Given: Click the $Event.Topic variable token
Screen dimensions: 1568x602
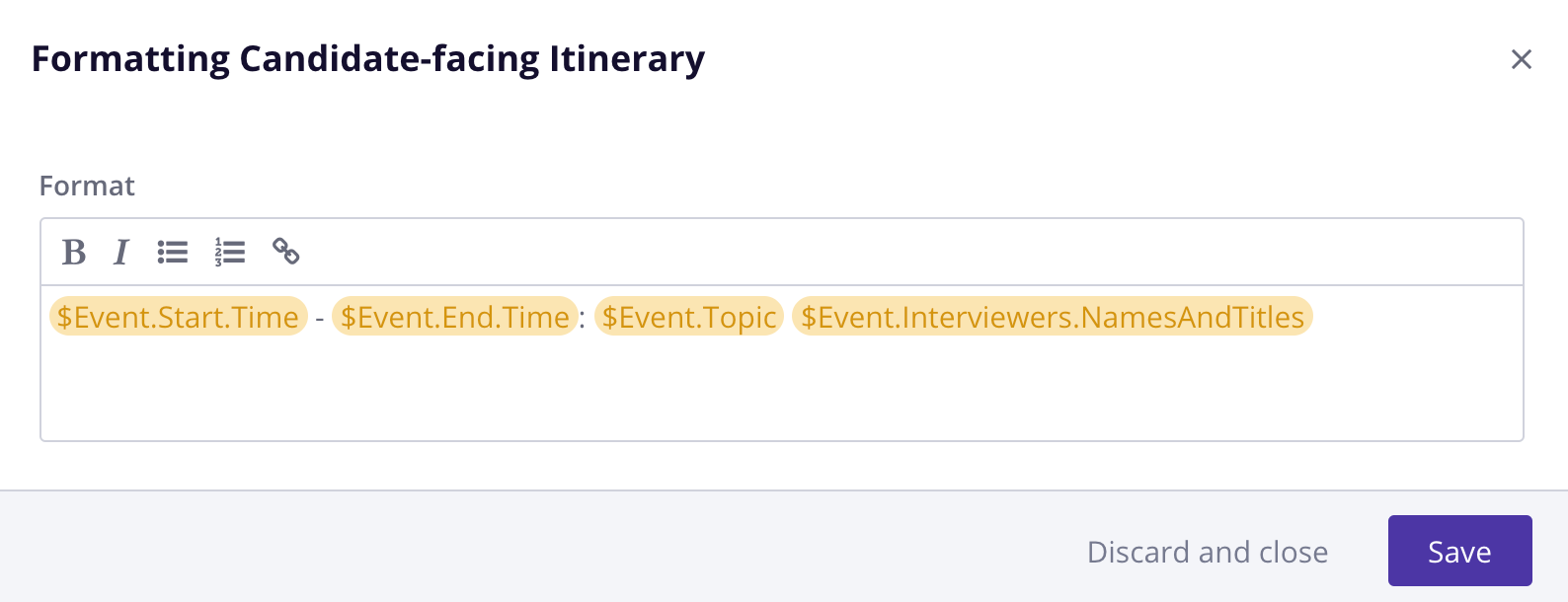Looking at the screenshot, I should (688, 317).
